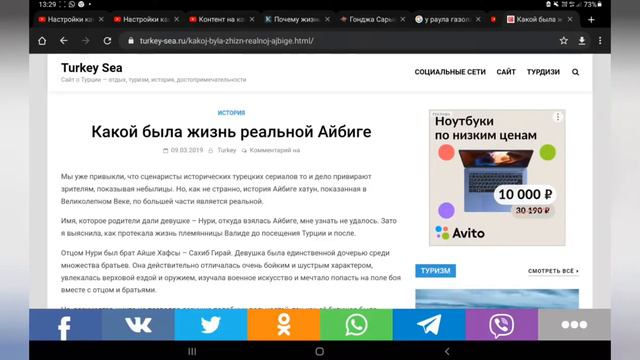Click the site tagline 'Сайт о Турции'
640x360 pixels.
coord(153,80)
